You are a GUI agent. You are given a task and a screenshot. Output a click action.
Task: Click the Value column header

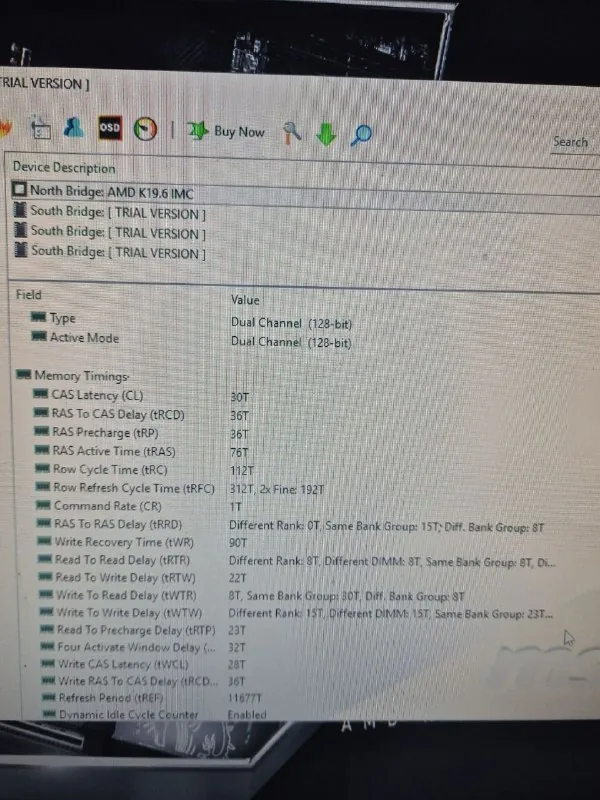(245, 300)
